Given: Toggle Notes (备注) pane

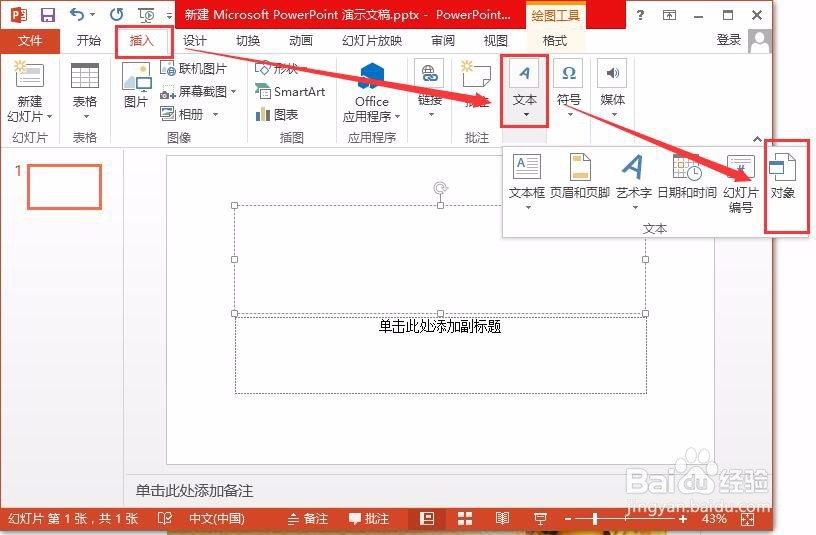Looking at the screenshot, I should coord(308,518).
